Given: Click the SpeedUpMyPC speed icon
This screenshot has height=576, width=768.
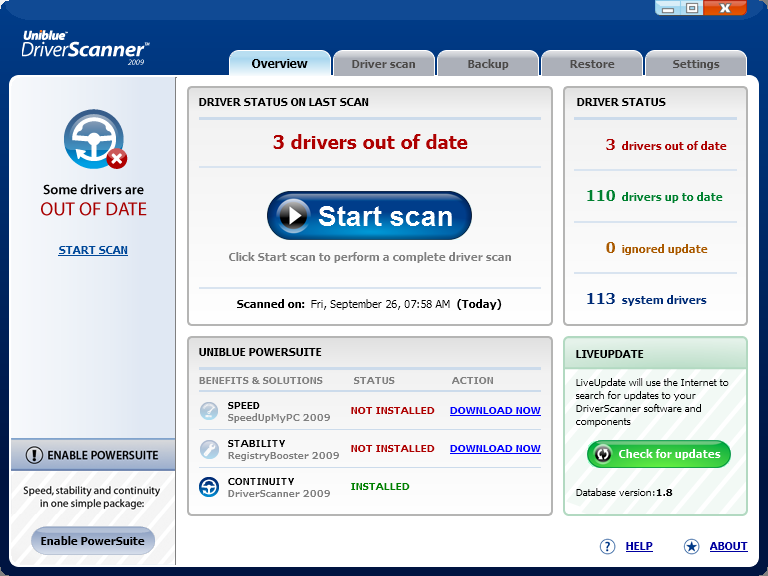Looking at the screenshot, I should pyautogui.click(x=209, y=410).
